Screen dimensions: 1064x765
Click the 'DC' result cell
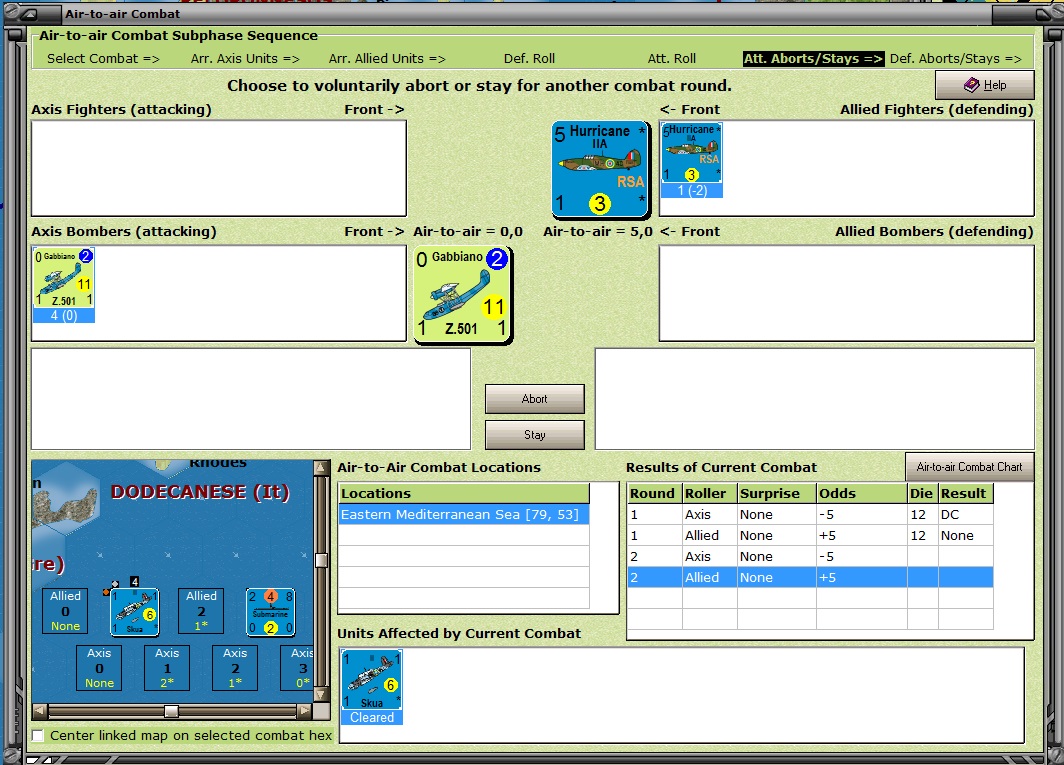(965, 514)
